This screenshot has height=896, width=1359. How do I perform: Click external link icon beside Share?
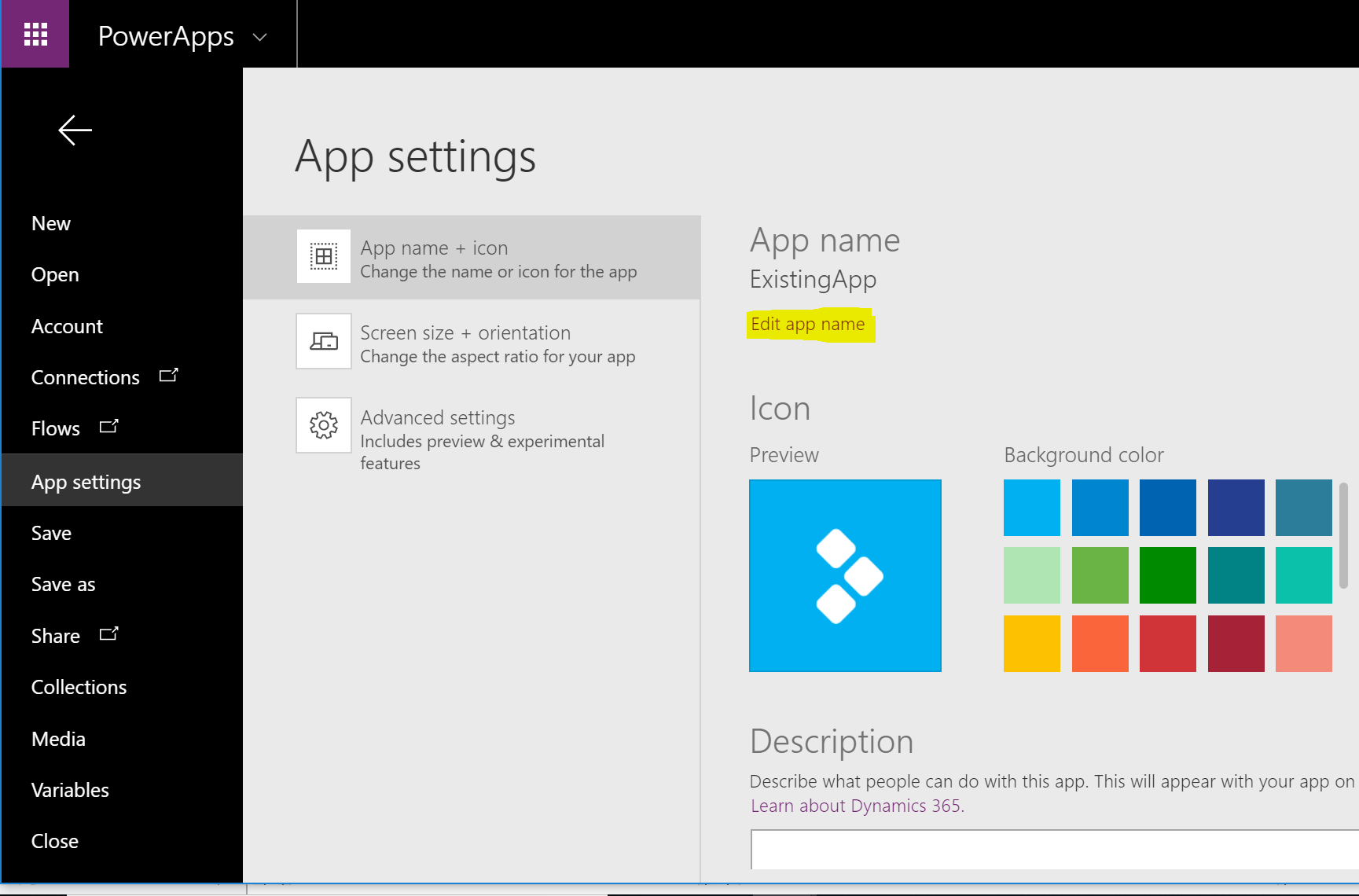[108, 634]
